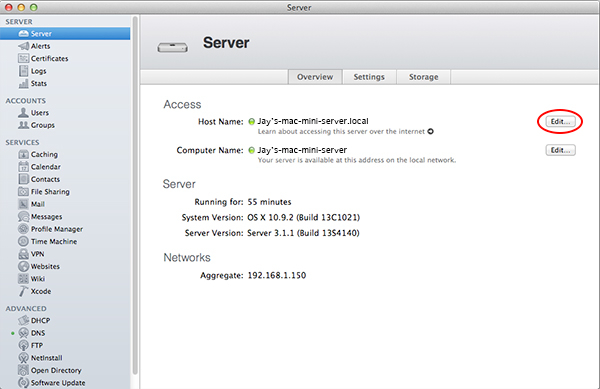Click the OS X 10.9.2 version text

pos(303,218)
